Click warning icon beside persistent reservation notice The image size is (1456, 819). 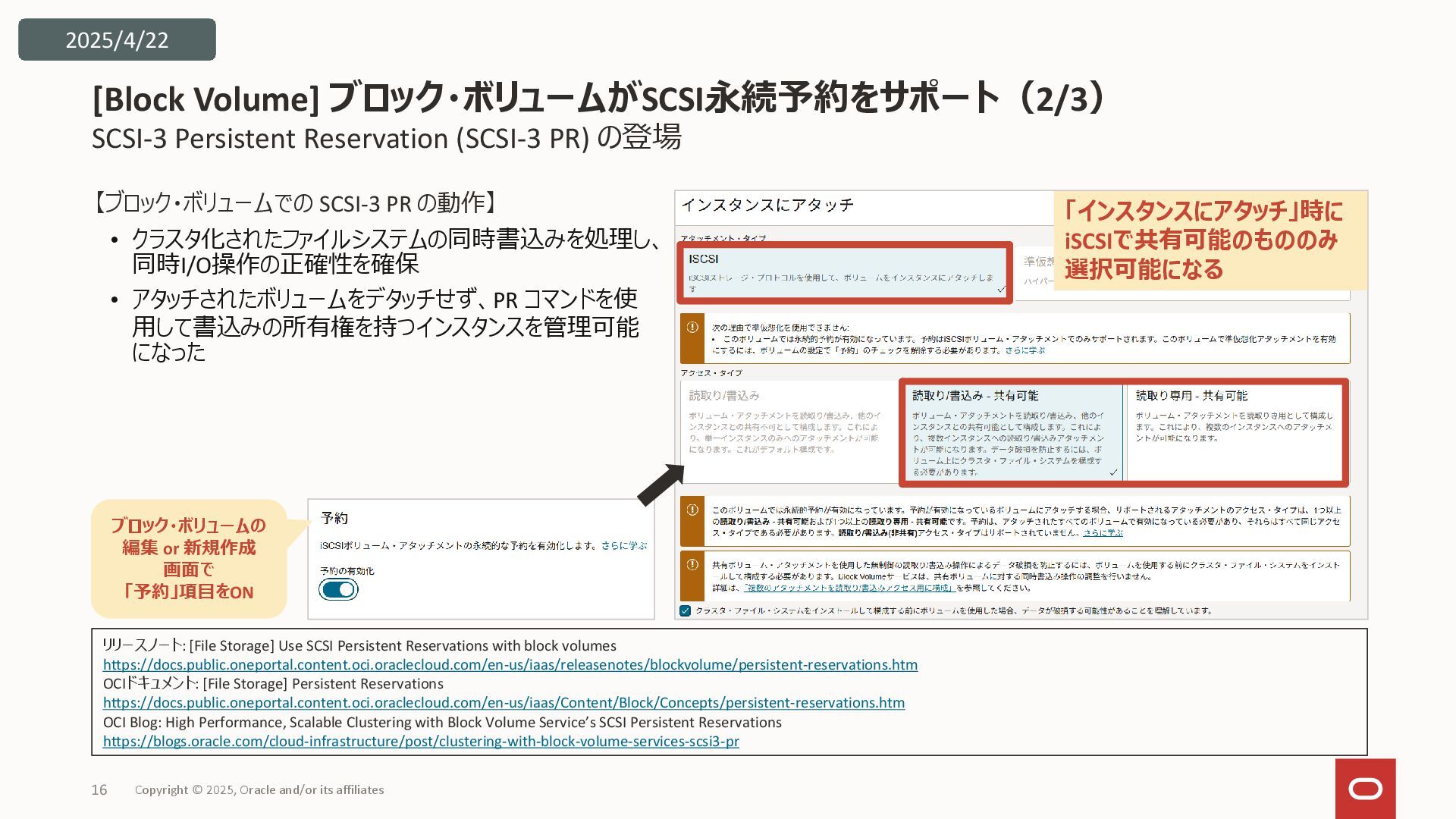click(692, 510)
